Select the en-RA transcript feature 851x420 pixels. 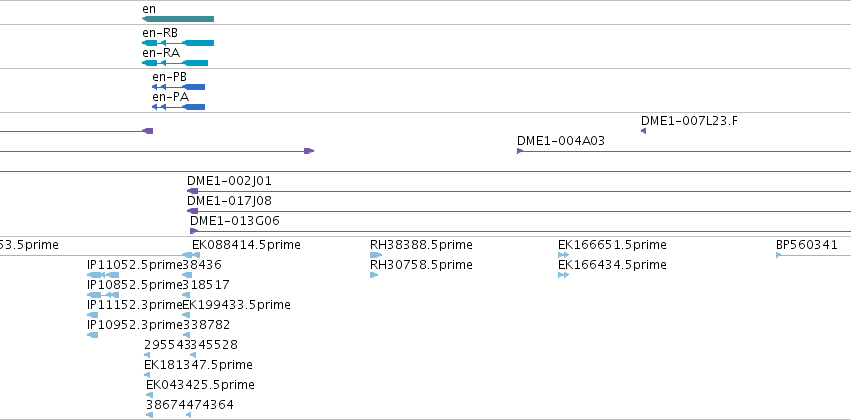(175, 63)
